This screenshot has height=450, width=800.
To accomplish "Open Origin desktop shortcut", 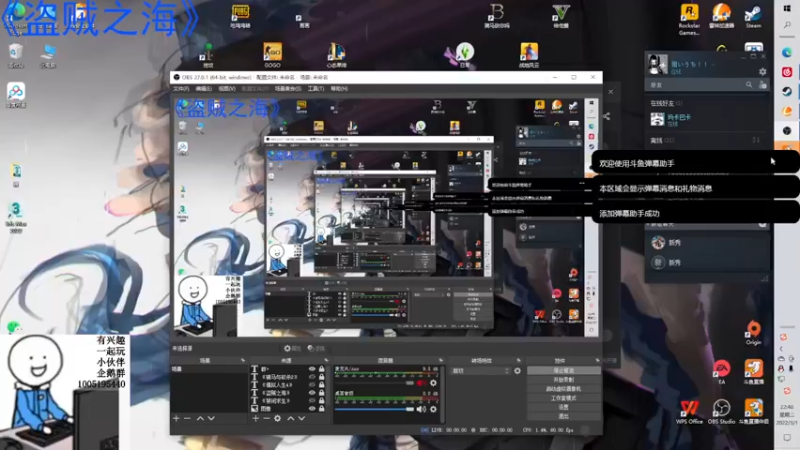I will tap(754, 333).
